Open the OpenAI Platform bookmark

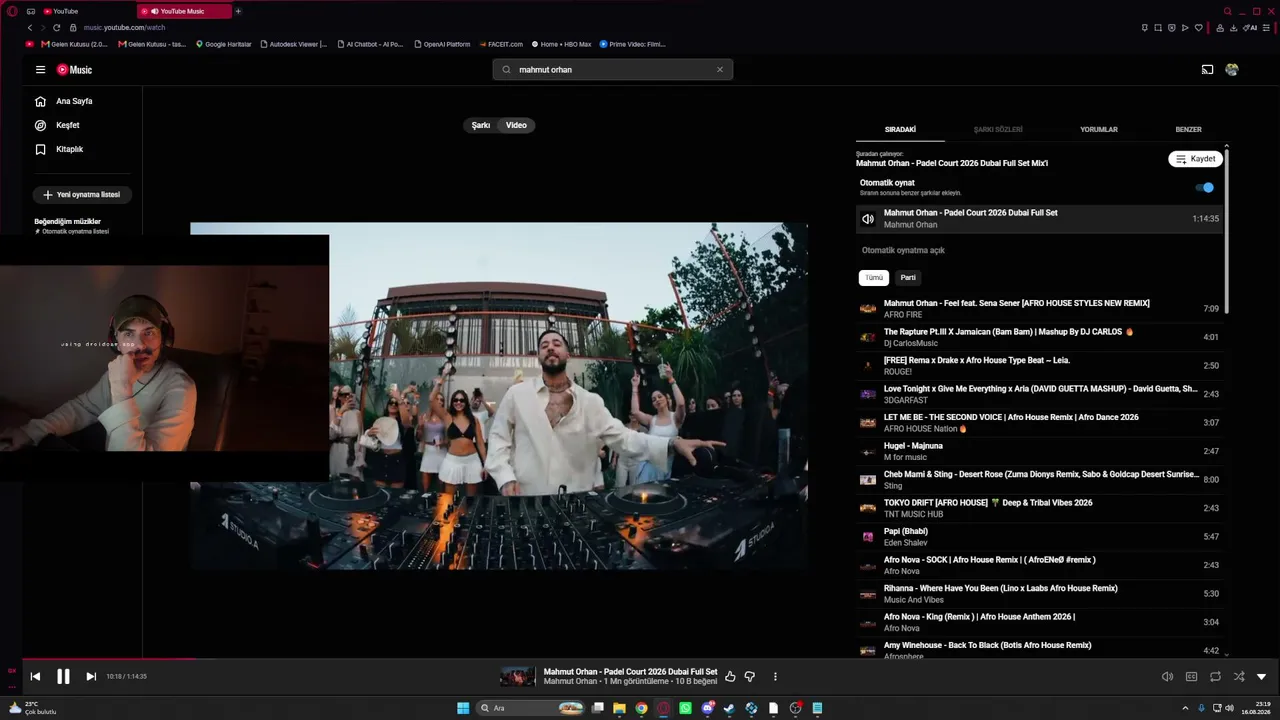tap(442, 44)
